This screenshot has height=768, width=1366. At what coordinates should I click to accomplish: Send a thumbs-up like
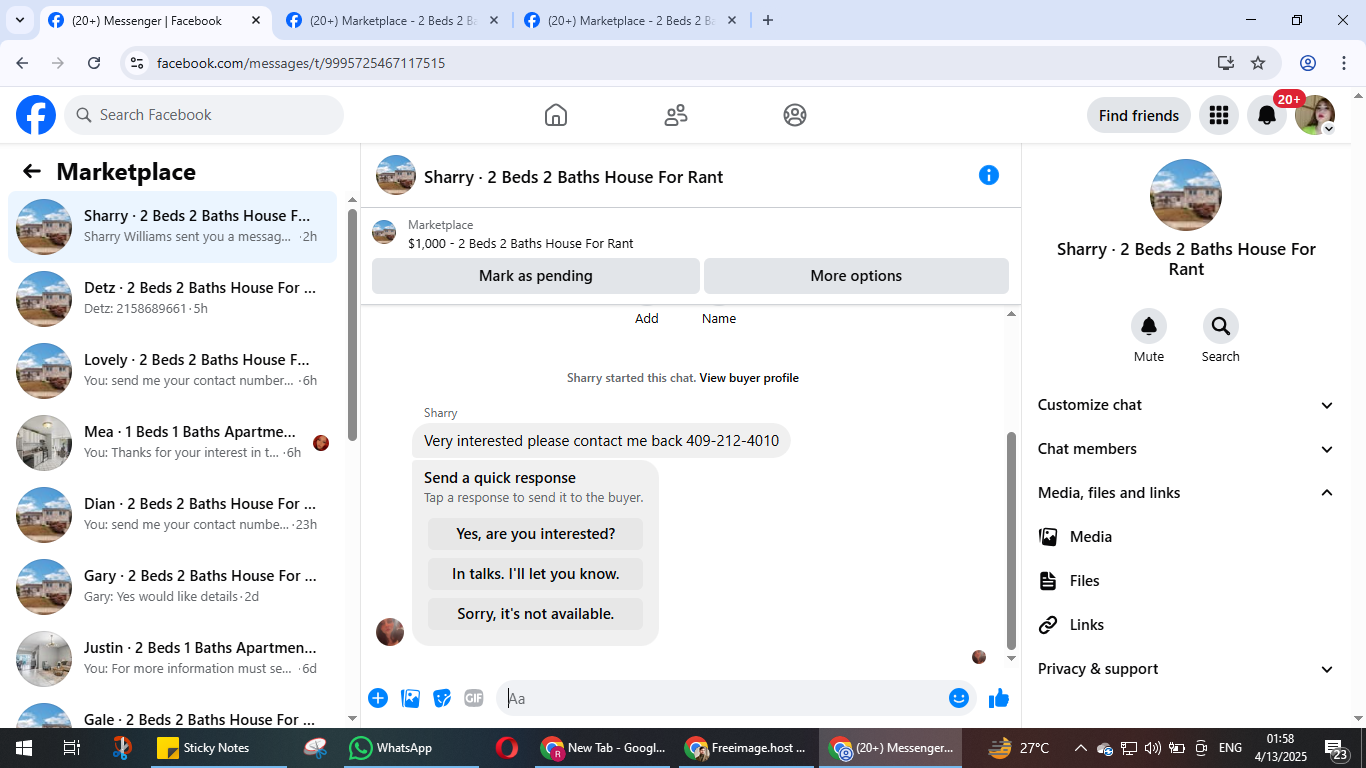pos(999,698)
